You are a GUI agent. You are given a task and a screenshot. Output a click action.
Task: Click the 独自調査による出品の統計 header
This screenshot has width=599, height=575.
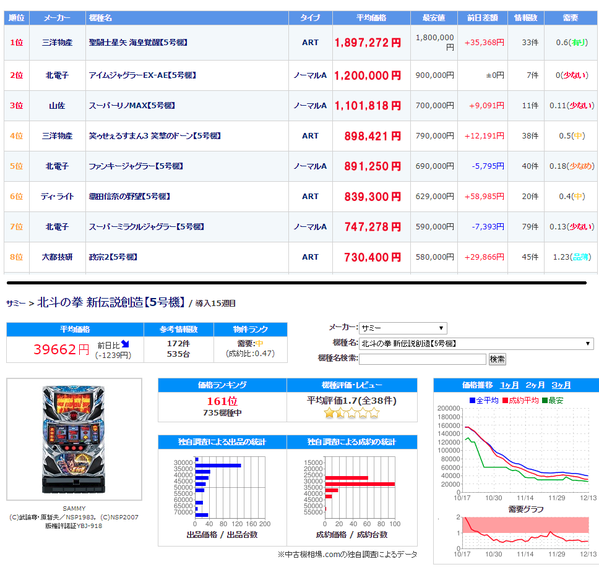(222, 442)
